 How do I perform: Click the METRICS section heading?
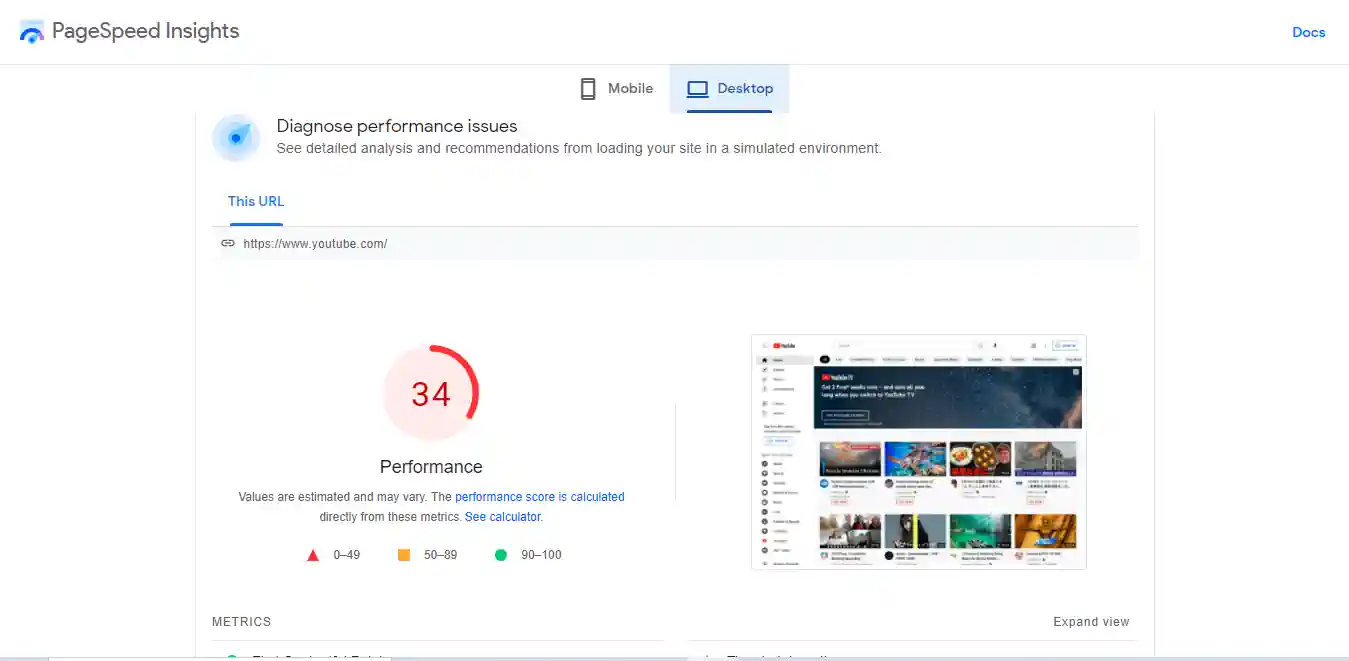[241, 621]
